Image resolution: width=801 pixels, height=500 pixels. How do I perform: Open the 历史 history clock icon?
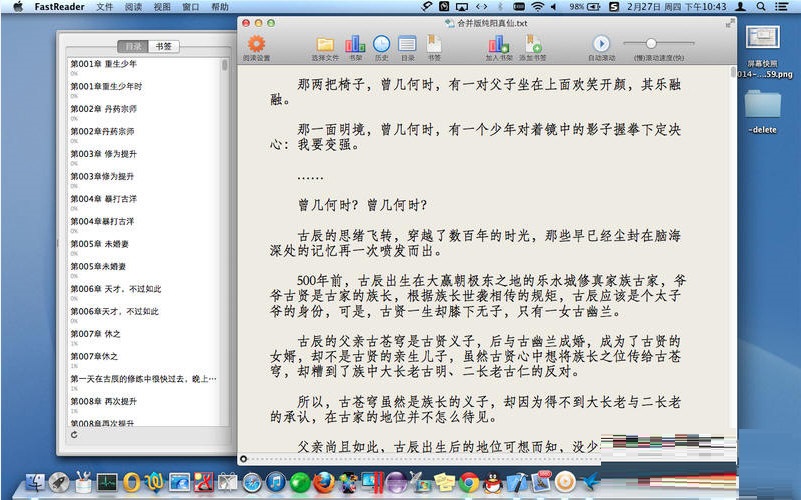pyautogui.click(x=381, y=44)
